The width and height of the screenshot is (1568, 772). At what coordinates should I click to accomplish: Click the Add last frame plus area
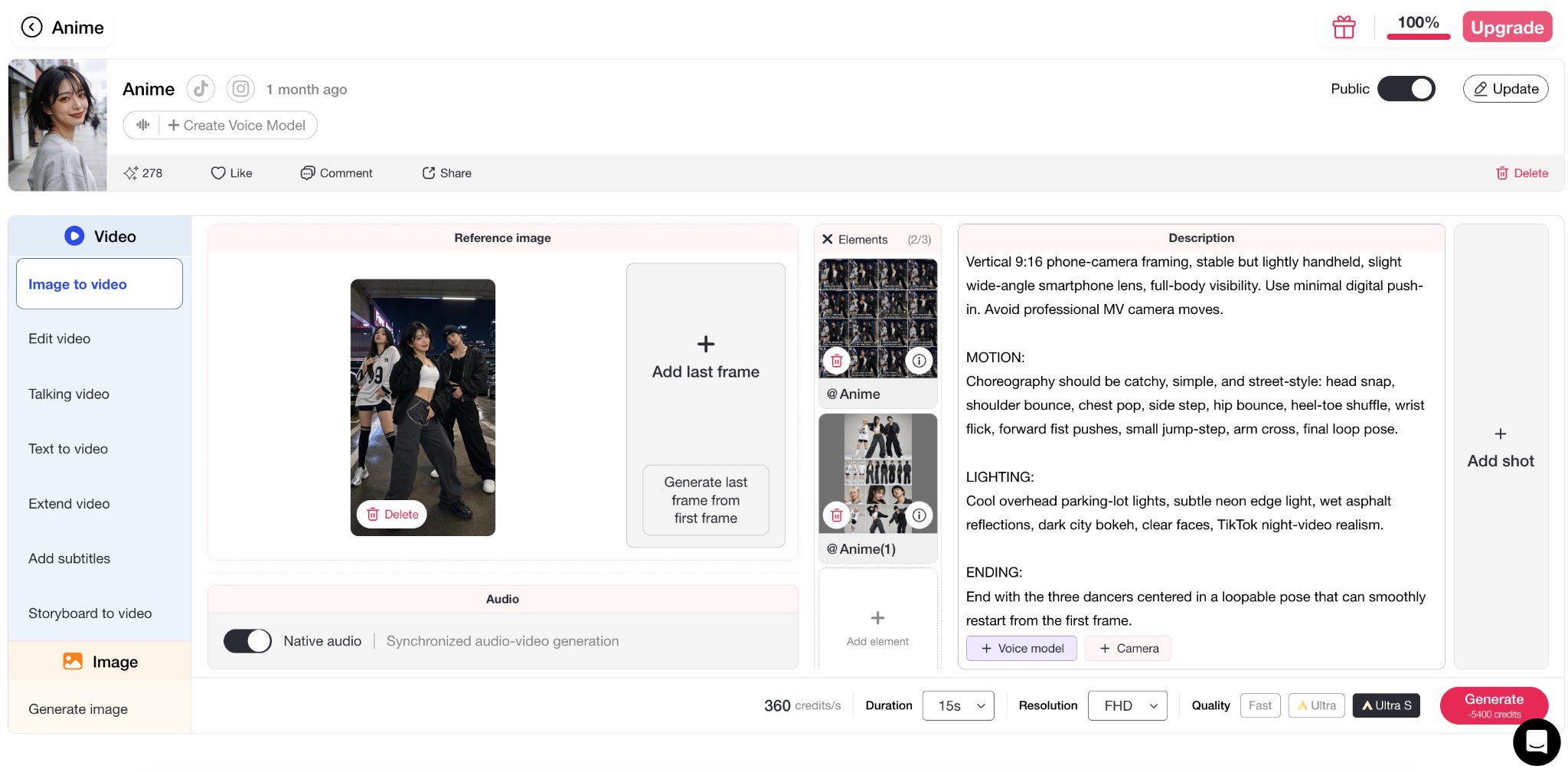coord(706,358)
